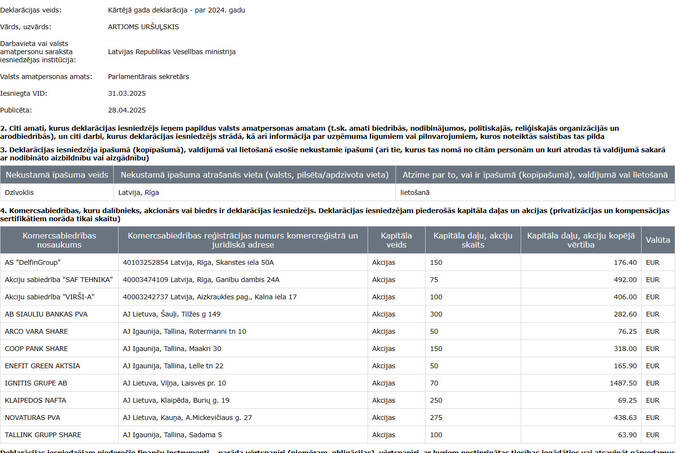
Task: Click the 176.40 value for DelfinGroup
Action: point(625,262)
